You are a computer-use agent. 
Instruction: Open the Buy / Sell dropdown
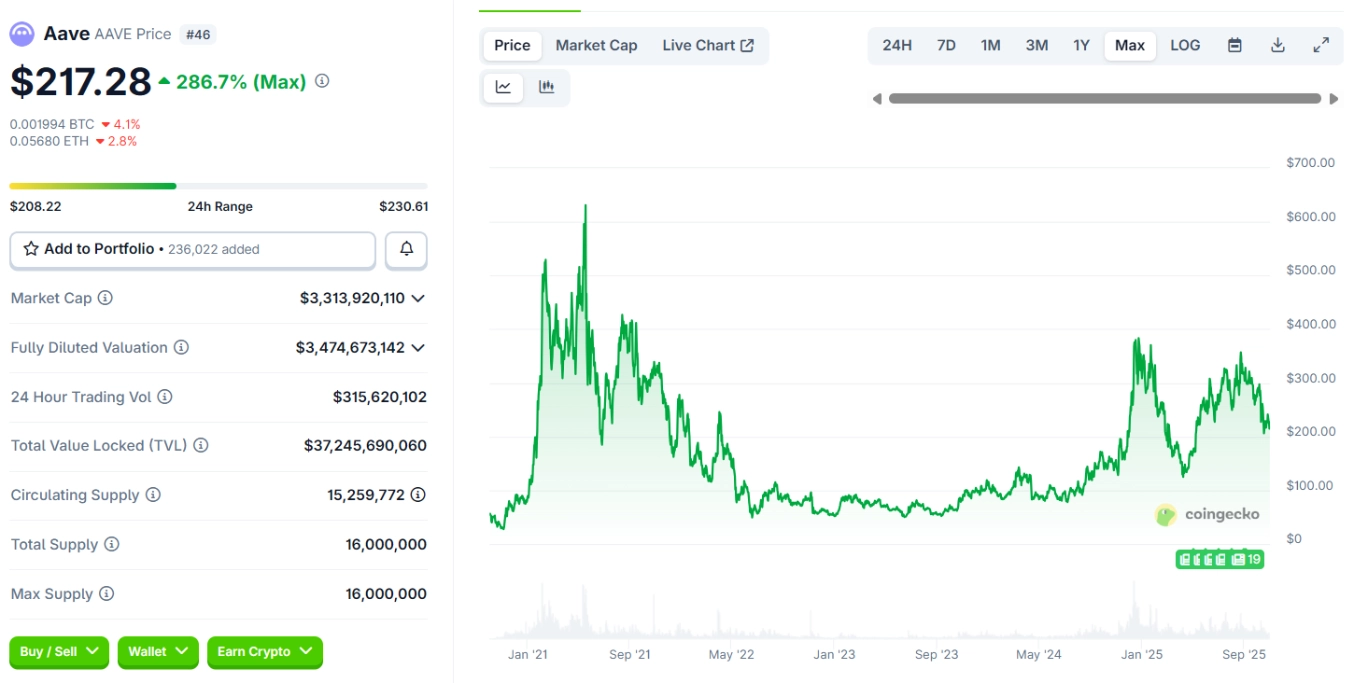pyautogui.click(x=61, y=652)
